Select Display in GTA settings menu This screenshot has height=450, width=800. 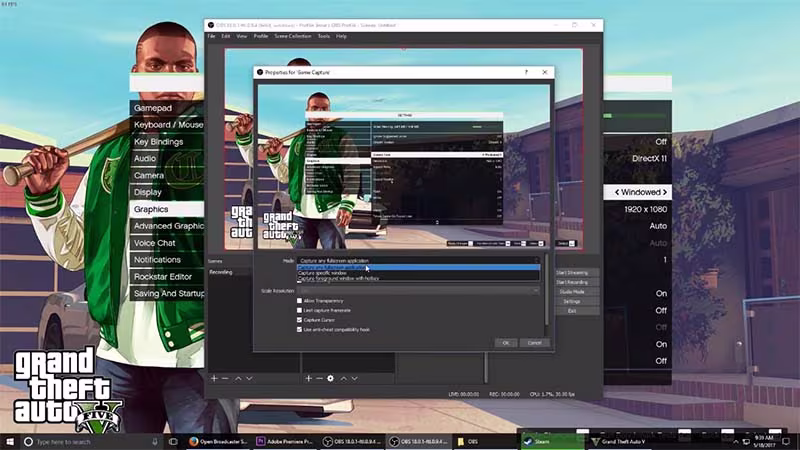[167, 192]
